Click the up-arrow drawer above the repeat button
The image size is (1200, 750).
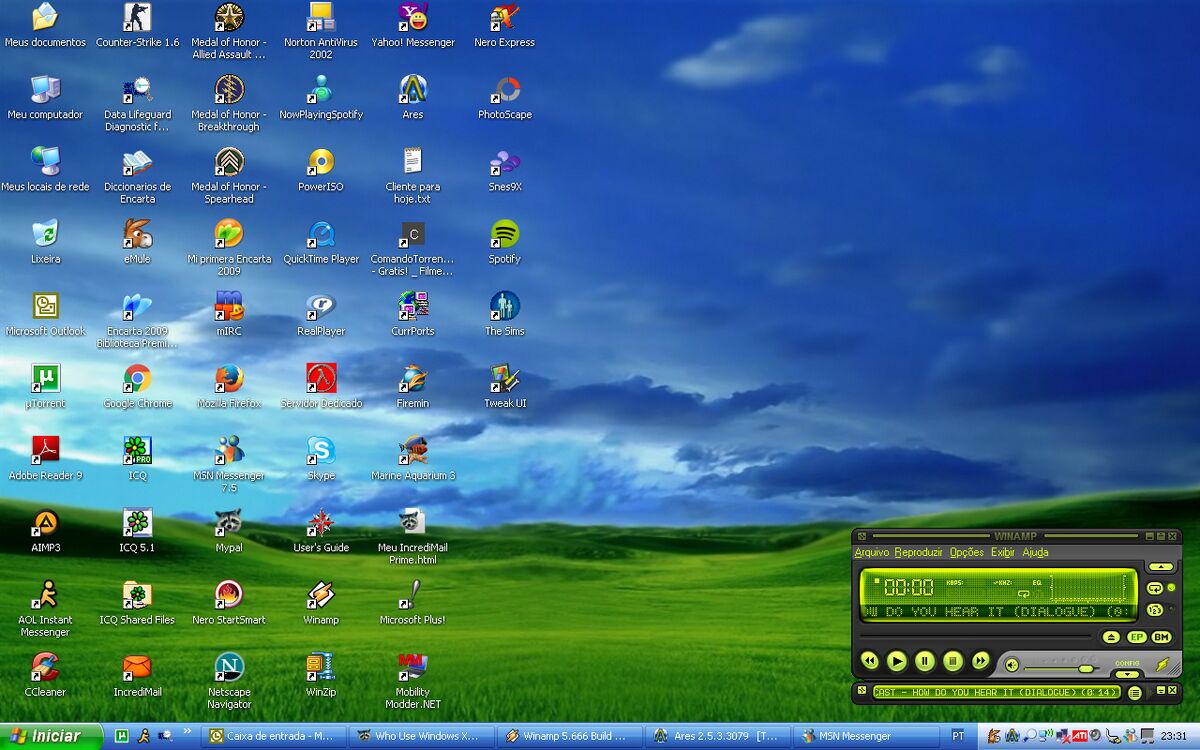tap(1160, 567)
